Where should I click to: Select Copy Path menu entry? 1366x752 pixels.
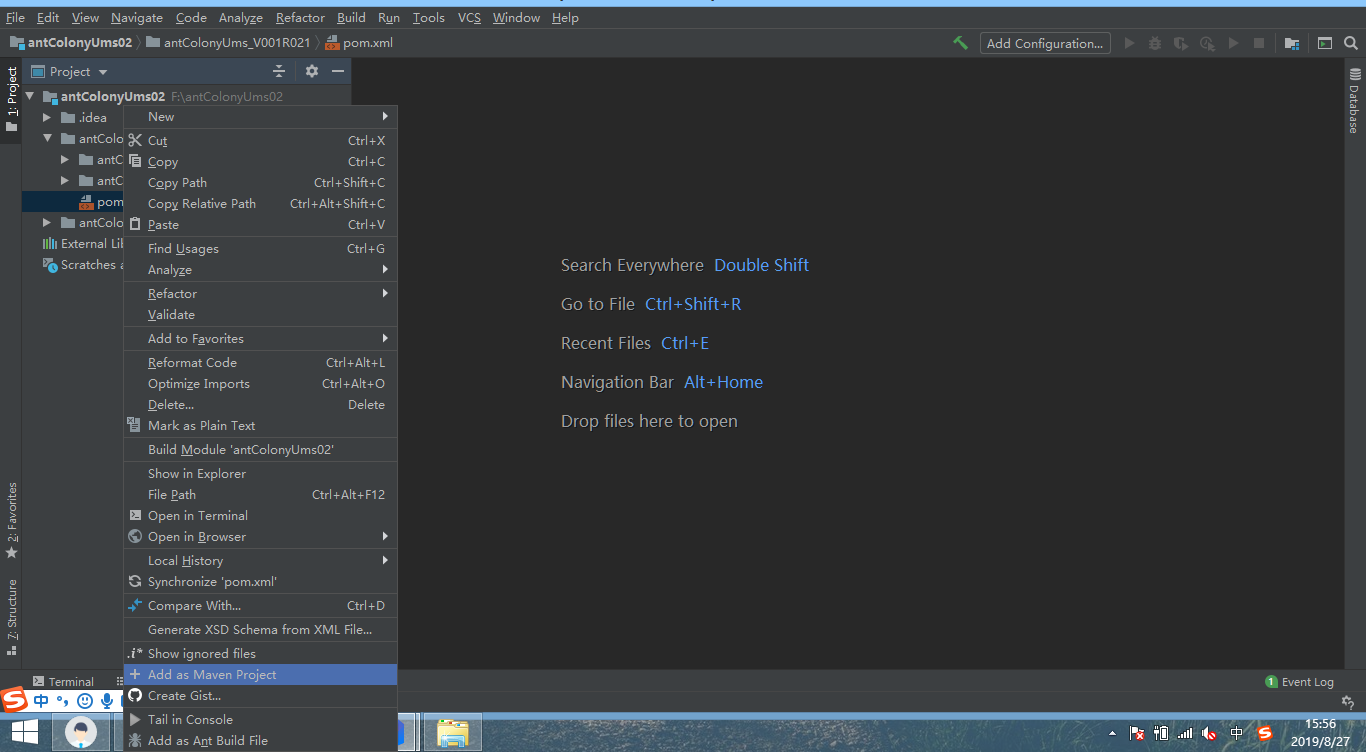[260, 183]
